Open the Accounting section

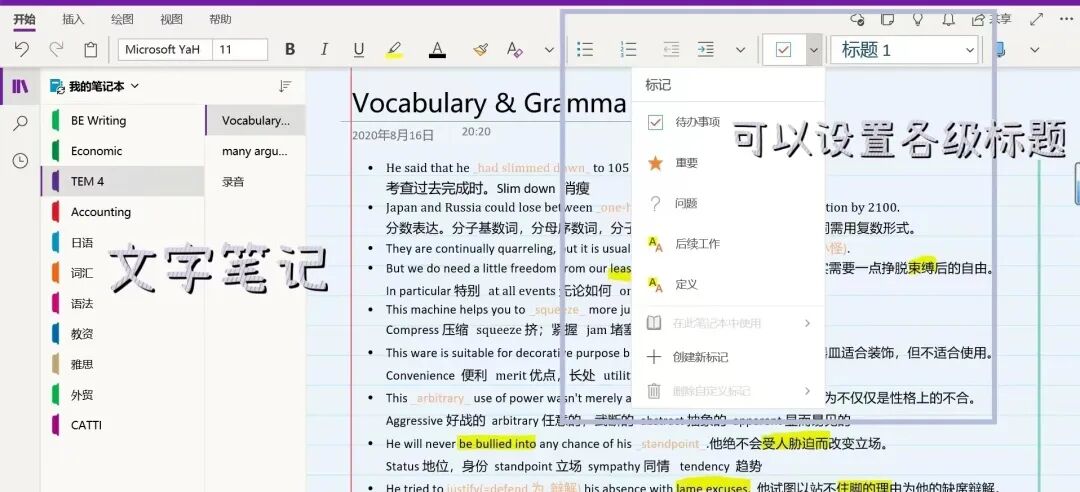(123, 212)
